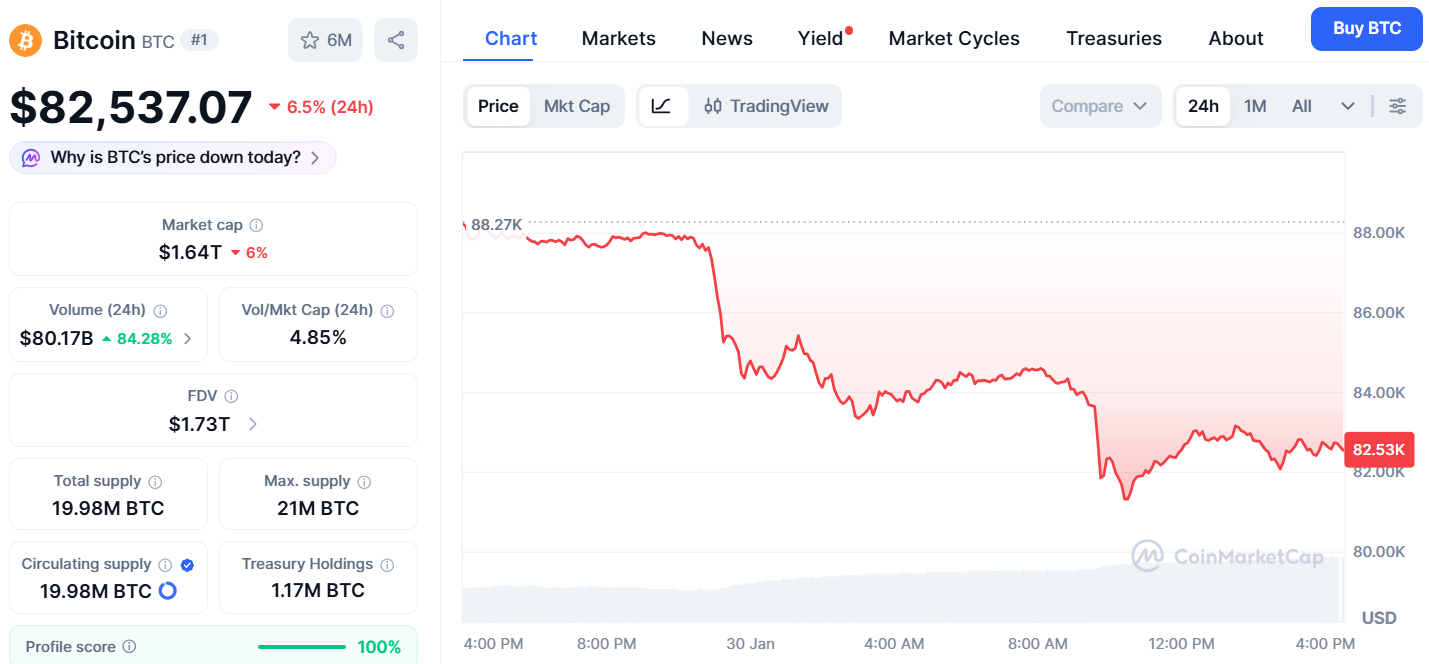Open chart settings sliders icon
Image resolution: width=1429 pixels, height=664 pixels.
(1397, 106)
